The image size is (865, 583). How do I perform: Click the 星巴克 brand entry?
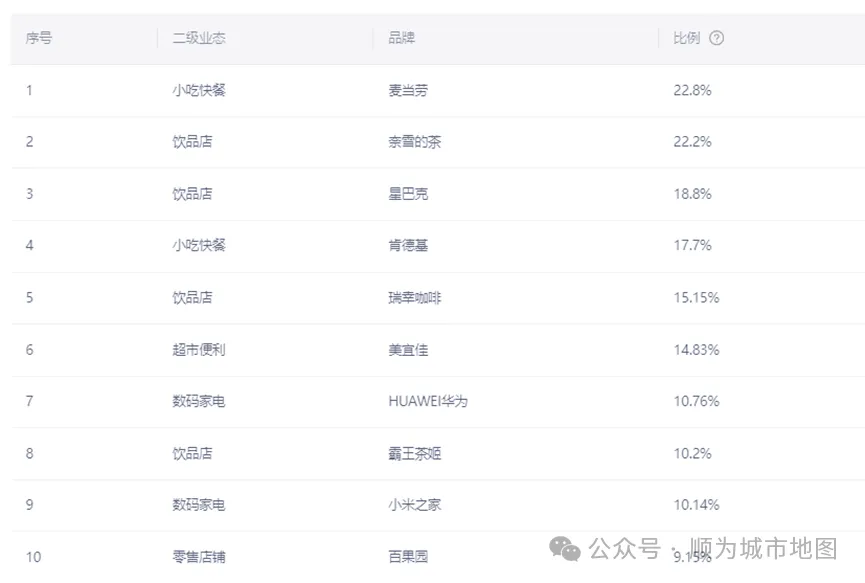(x=408, y=194)
